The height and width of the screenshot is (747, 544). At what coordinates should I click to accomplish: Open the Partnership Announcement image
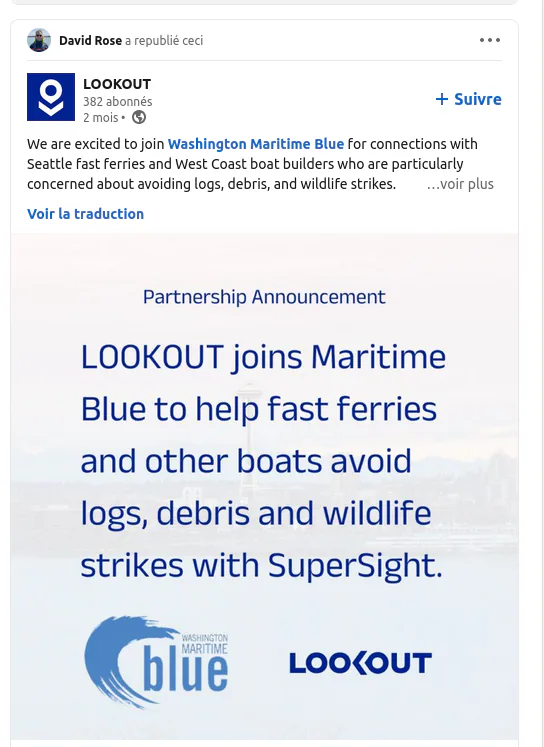(264, 486)
